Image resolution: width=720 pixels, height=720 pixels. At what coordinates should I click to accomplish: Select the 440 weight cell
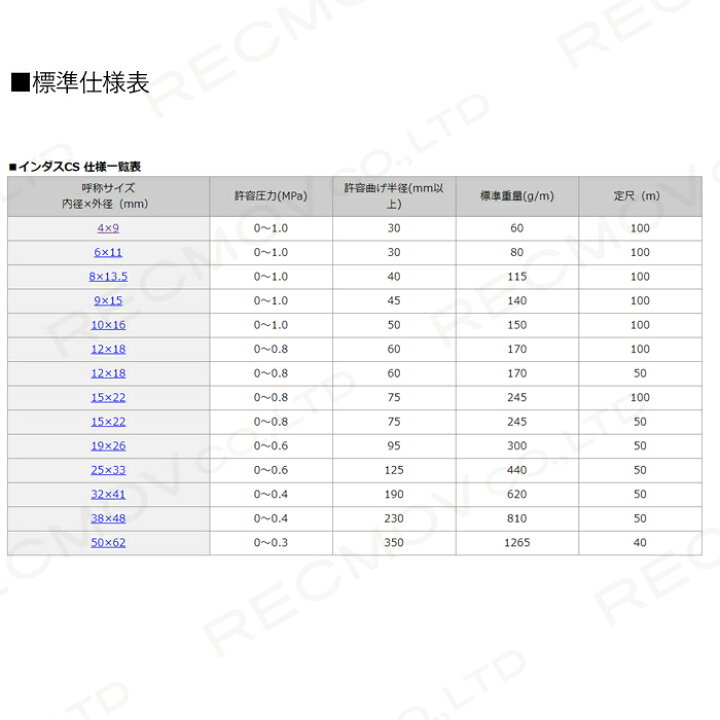[517, 470]
